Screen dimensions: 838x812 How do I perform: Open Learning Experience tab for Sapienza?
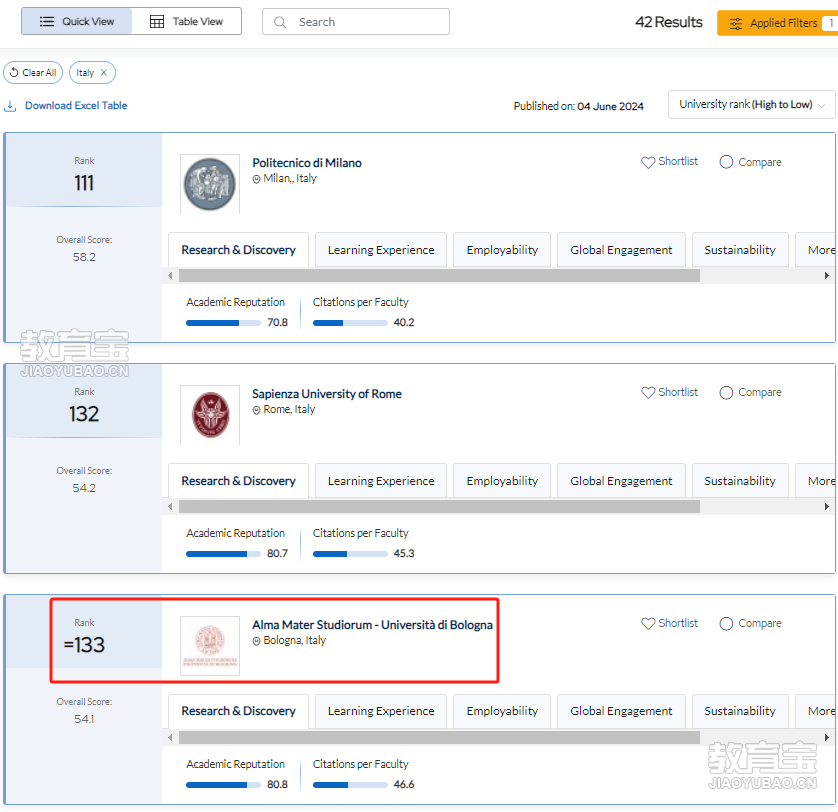pos(381,481)
